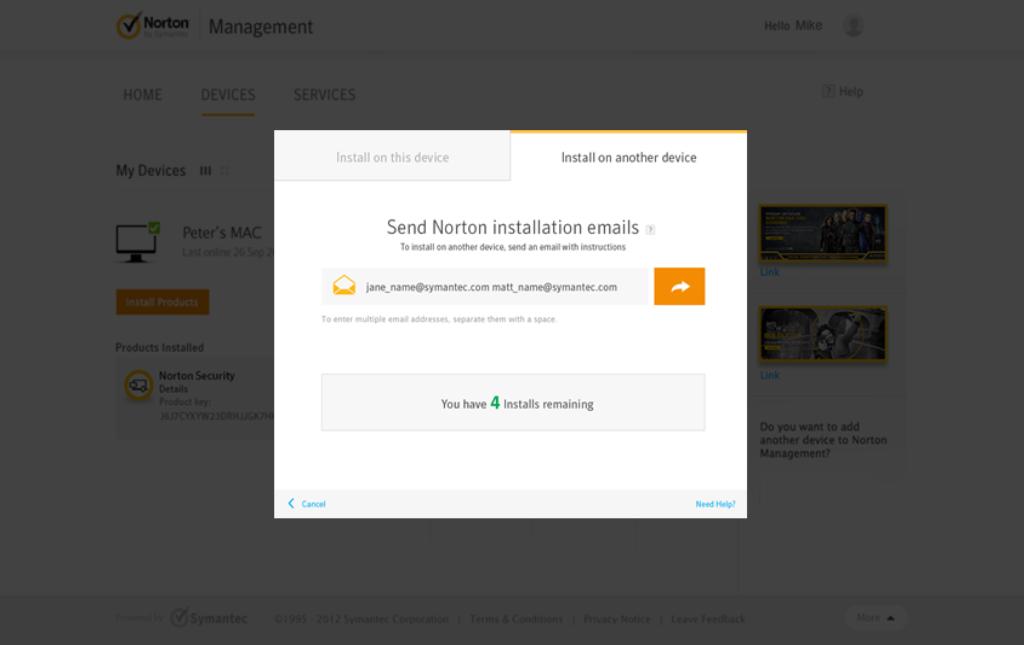Select the grid view icon beside My Devices

[224, 171]
